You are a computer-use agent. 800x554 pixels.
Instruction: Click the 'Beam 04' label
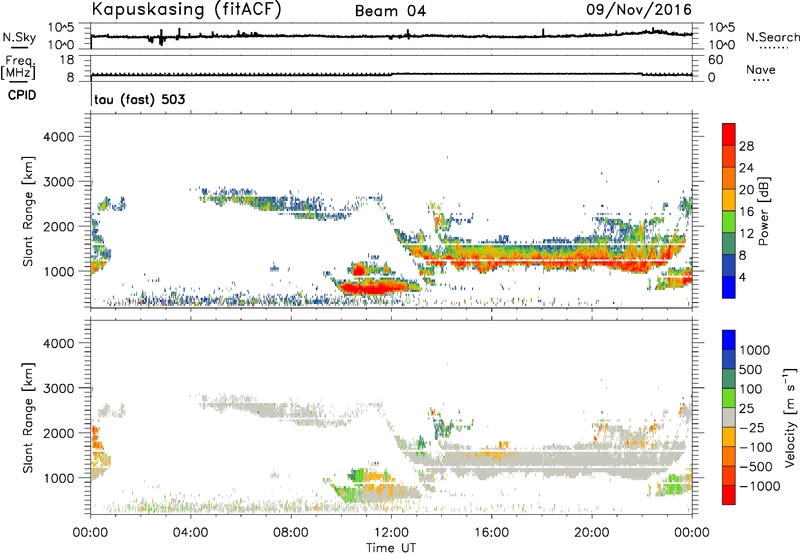pos(390,11)
